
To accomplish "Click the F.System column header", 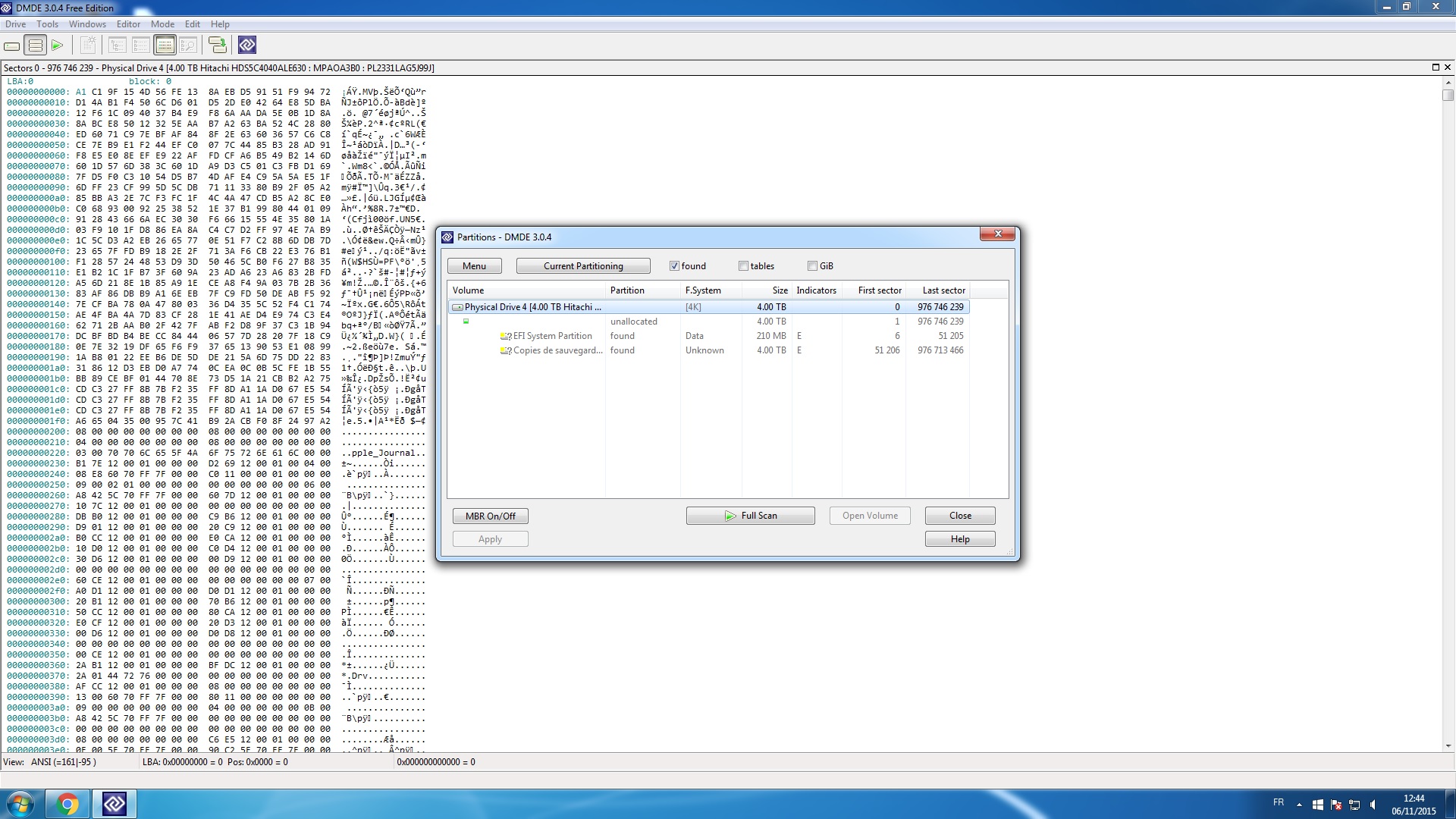I will pyautogui.click(x=711, y=290).
